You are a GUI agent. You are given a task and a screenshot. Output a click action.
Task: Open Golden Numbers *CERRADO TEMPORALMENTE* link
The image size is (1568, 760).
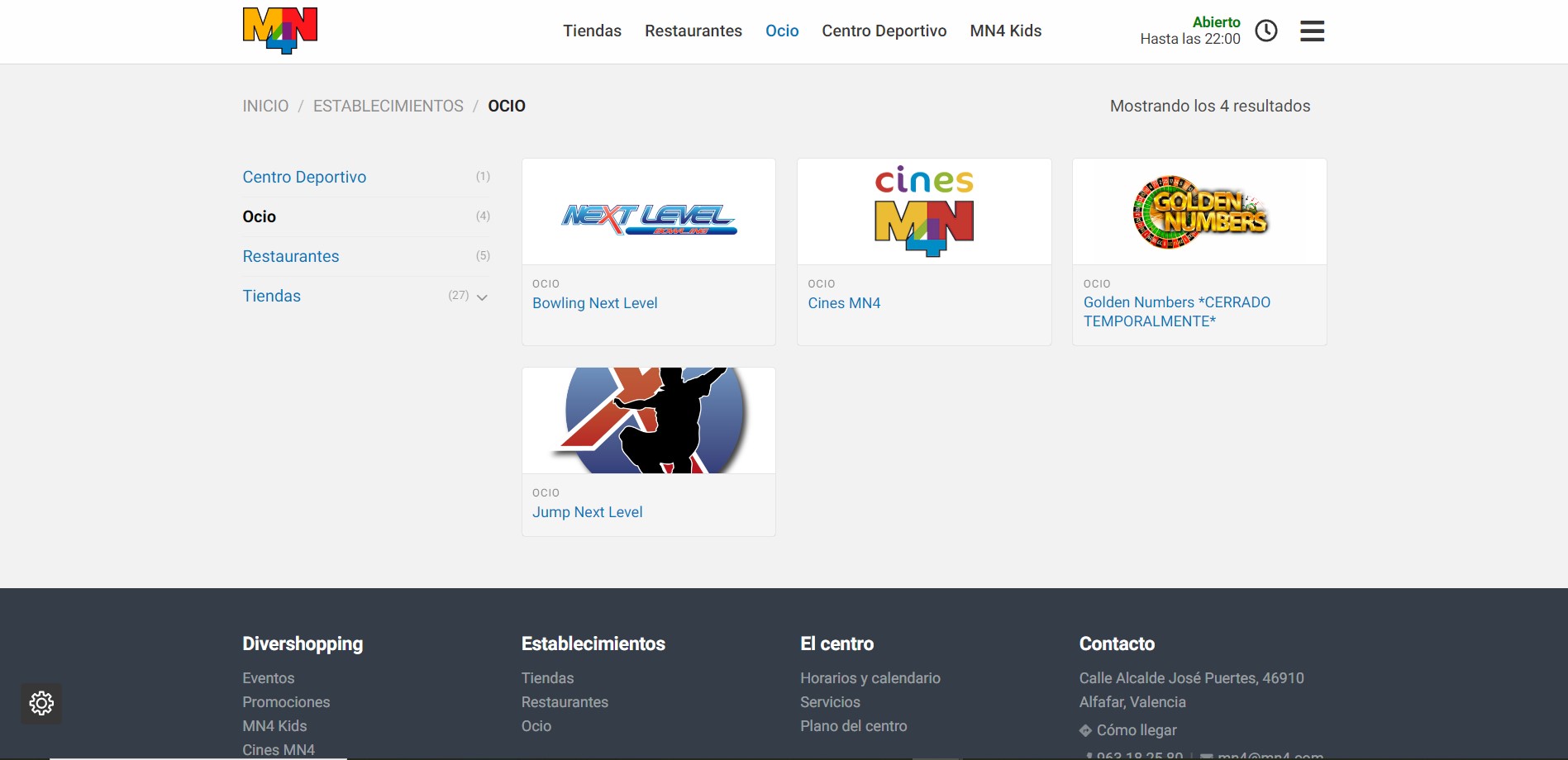click(1177, 311)
